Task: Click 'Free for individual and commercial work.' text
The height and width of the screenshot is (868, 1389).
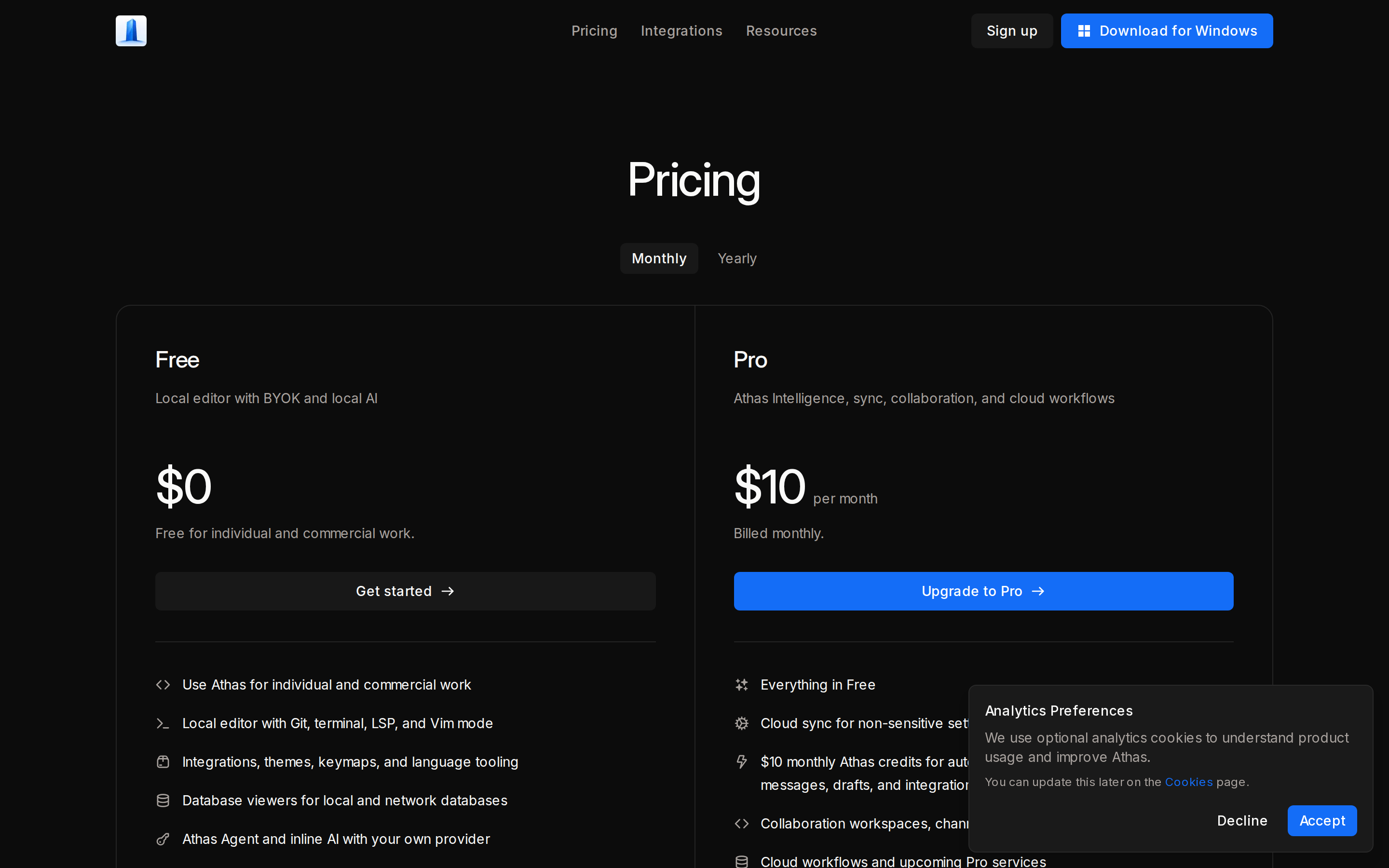Action: [285, 533]
